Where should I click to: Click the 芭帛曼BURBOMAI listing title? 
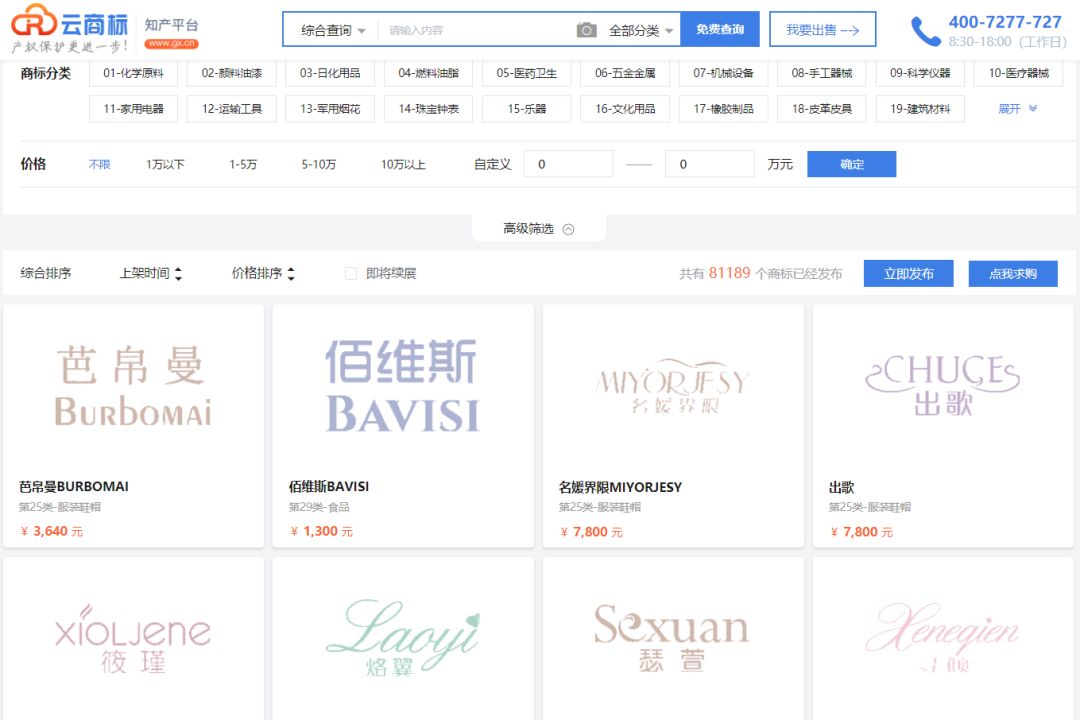pos(74,486)
